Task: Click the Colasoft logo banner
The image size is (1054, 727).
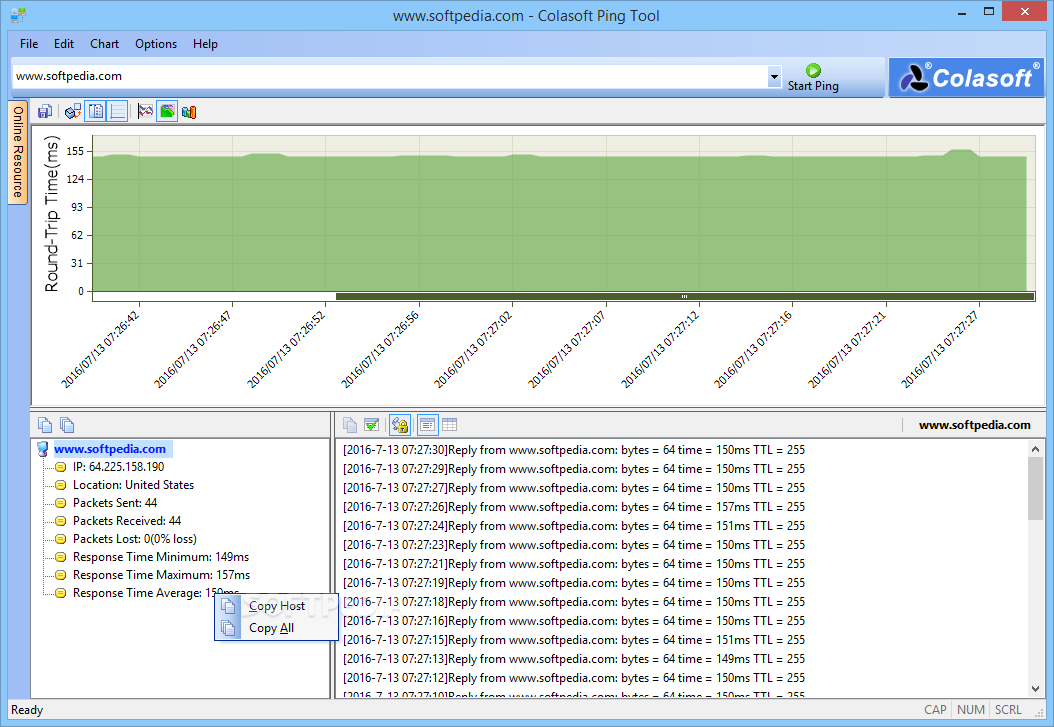Action: 967,77
